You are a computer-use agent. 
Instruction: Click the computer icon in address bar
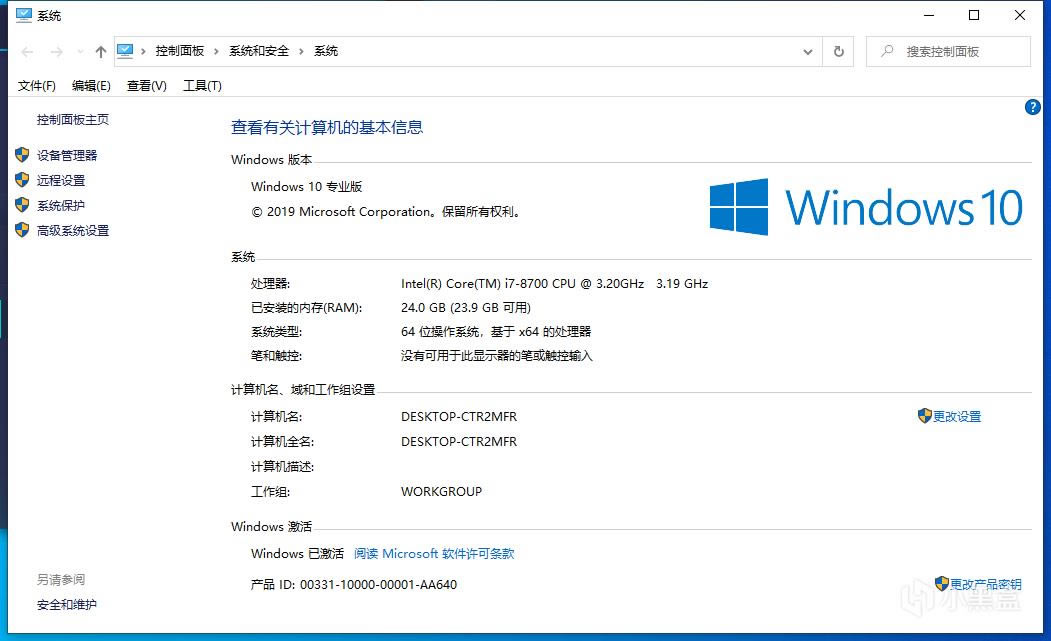(125, 51)
